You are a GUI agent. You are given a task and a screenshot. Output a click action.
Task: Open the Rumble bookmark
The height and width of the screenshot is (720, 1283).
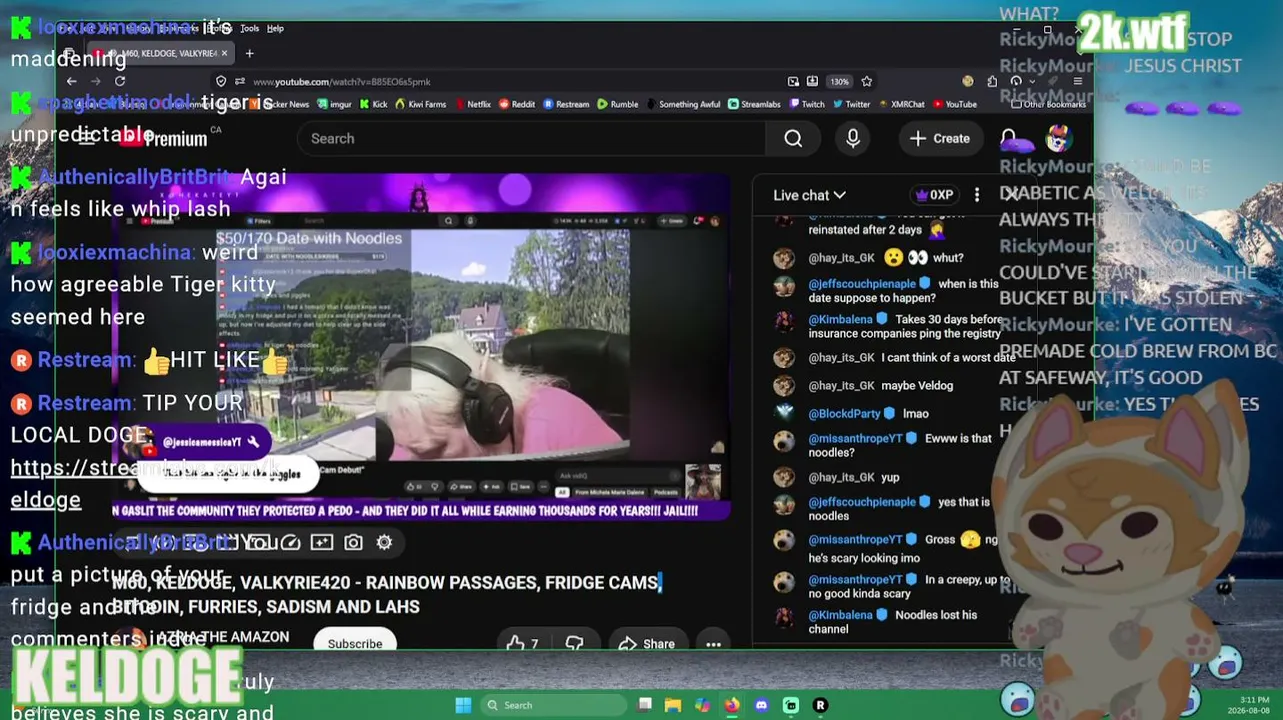tap(617, 104)
